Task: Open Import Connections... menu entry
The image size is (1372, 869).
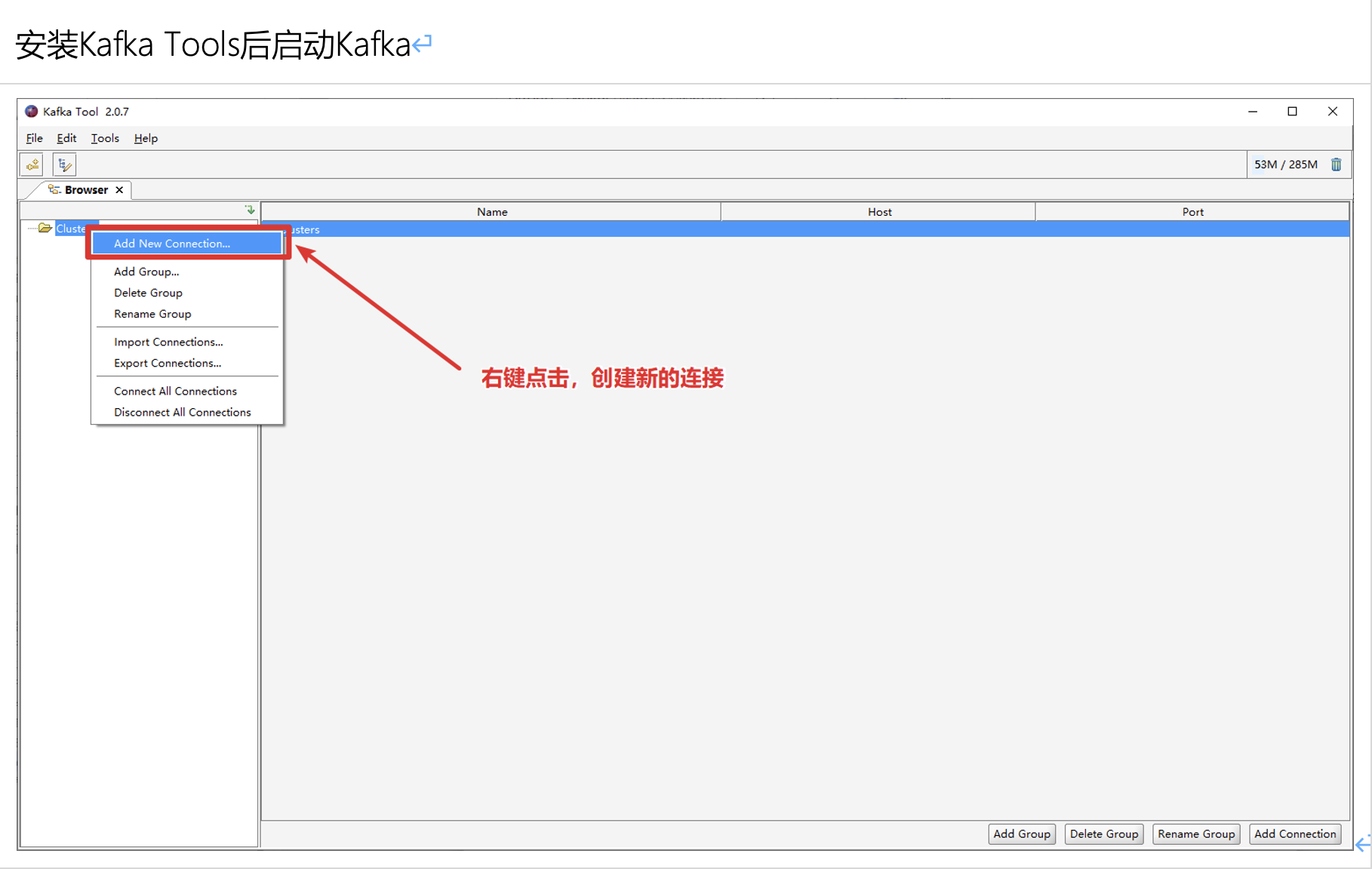Action: tap(168, 342)
